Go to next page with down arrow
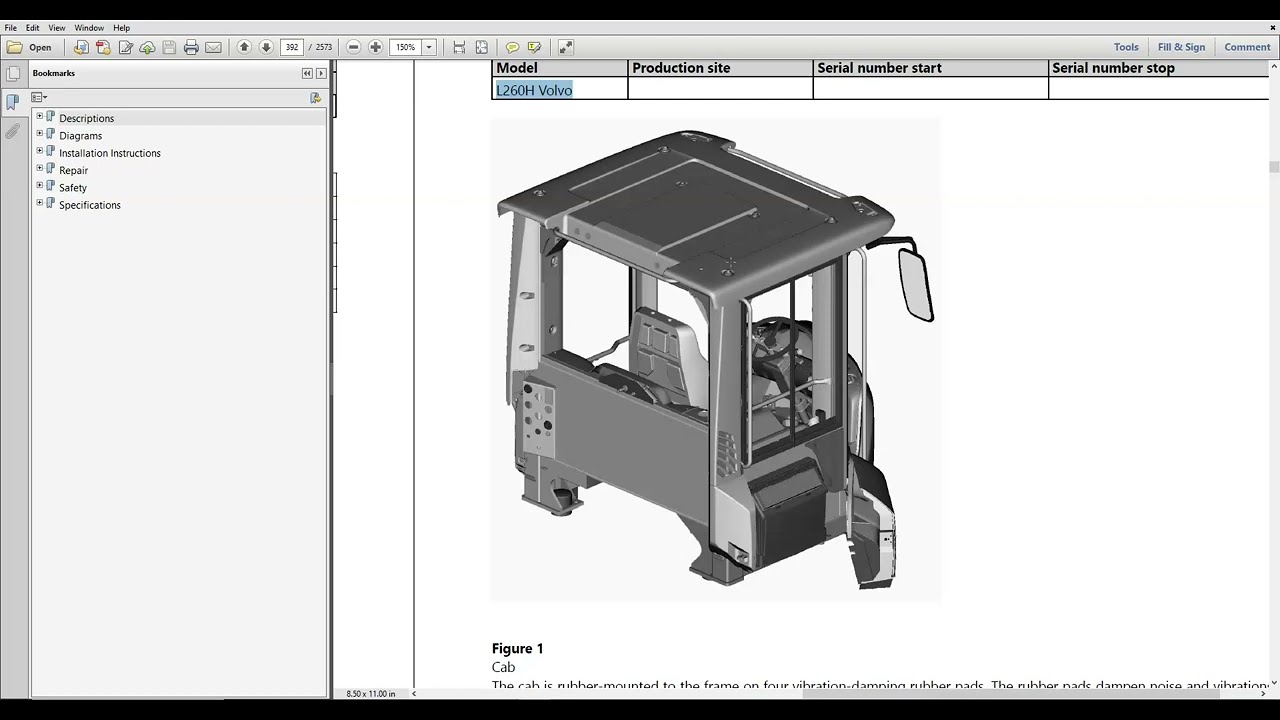This screenshot has width=1280, height=720. point(266,47)
